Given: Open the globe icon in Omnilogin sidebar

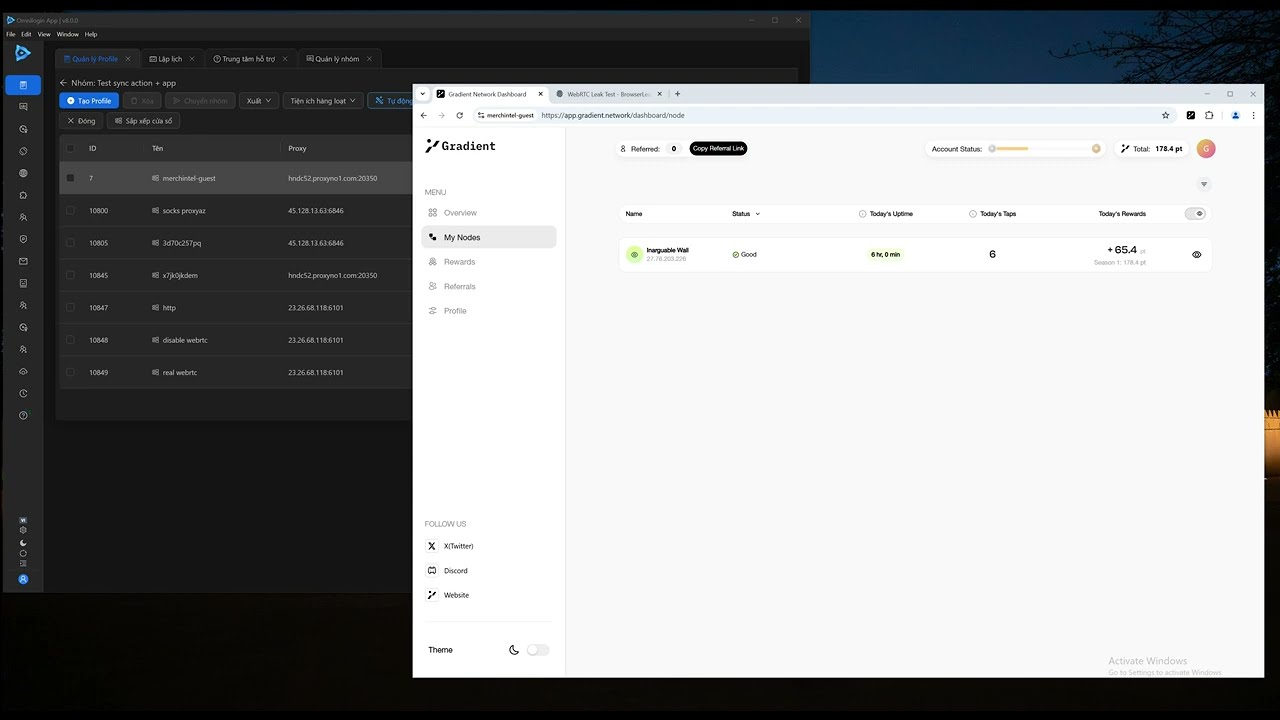Looking at the screenshot, I should (x=23, y=173).
